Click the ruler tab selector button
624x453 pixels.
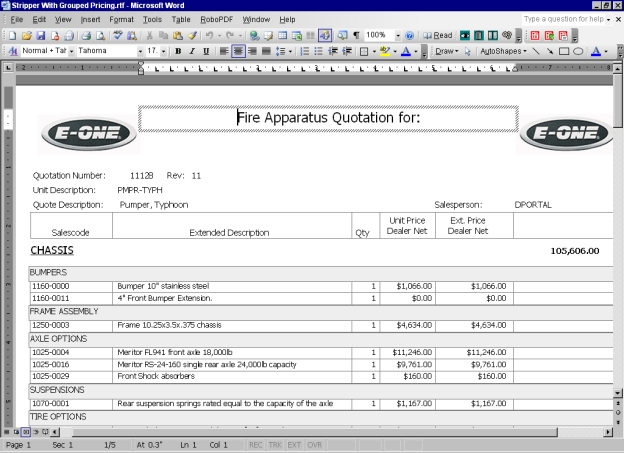coord(8,68)
